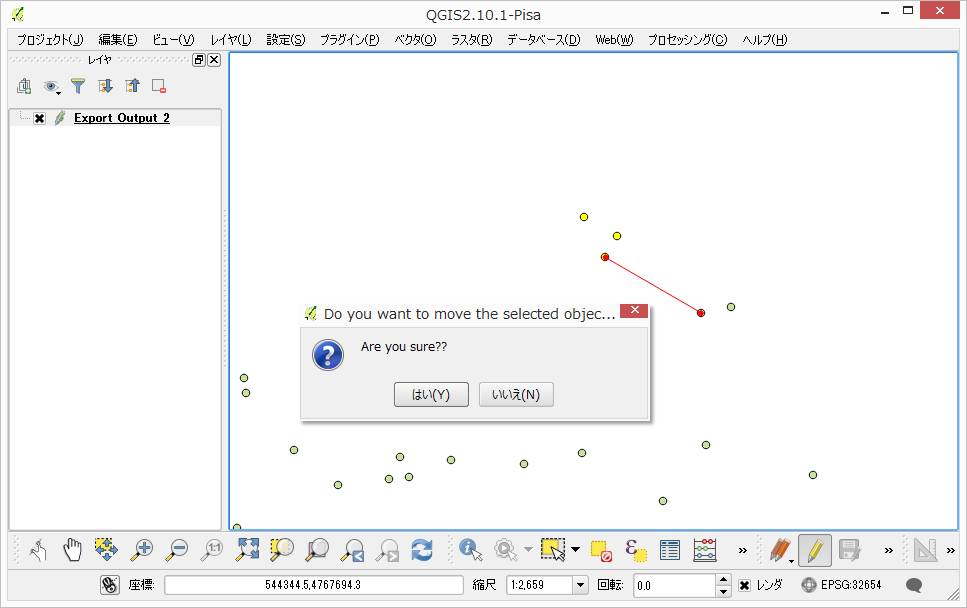967x608 pixels.
Task: Select the Zoom Out magnifier tool
Action: [x=177, y=549]
